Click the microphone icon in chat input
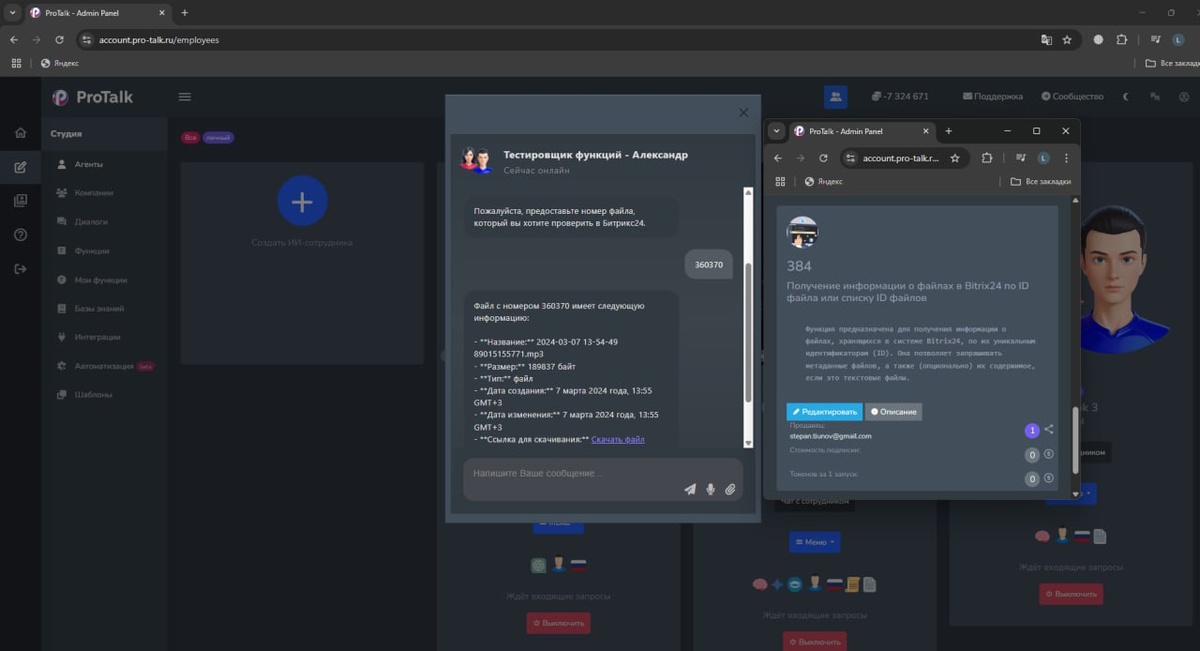 (710, 489)
